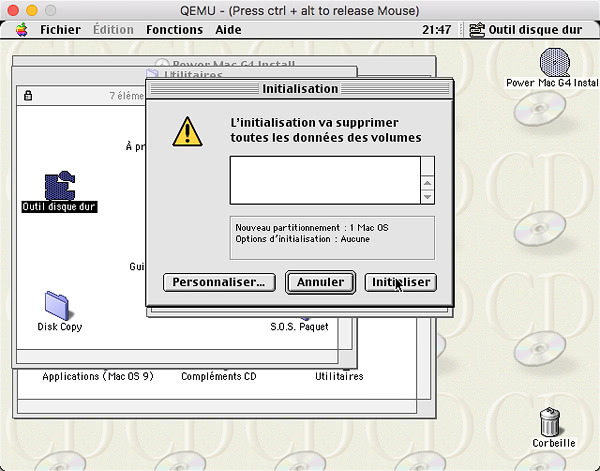Select the Disk Copy folder icon
This screenshot has width=600, height=471.
tap(57, 305)
